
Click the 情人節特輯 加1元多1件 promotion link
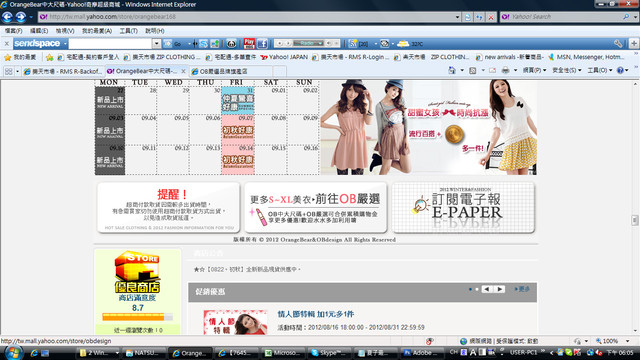(x=316, y=314)
